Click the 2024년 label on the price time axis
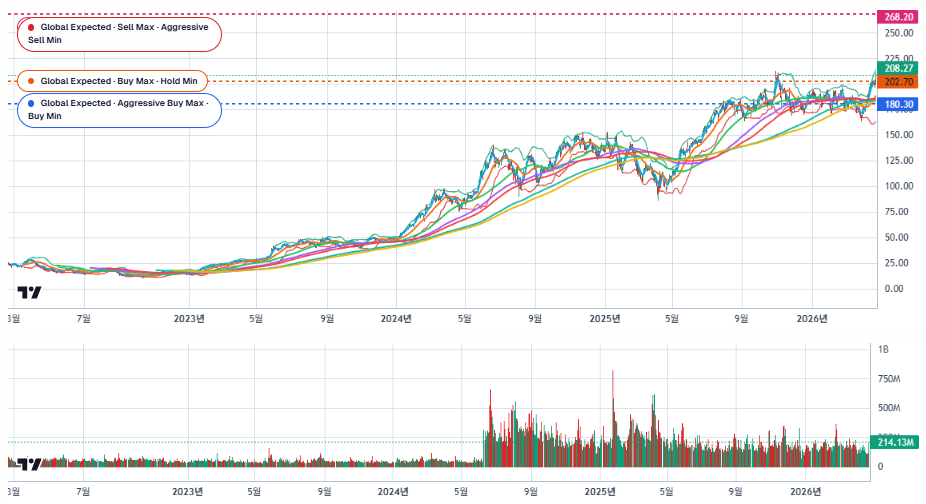This screenshot has height=504, width=926. pyautogui.click(x=396, y=319)
